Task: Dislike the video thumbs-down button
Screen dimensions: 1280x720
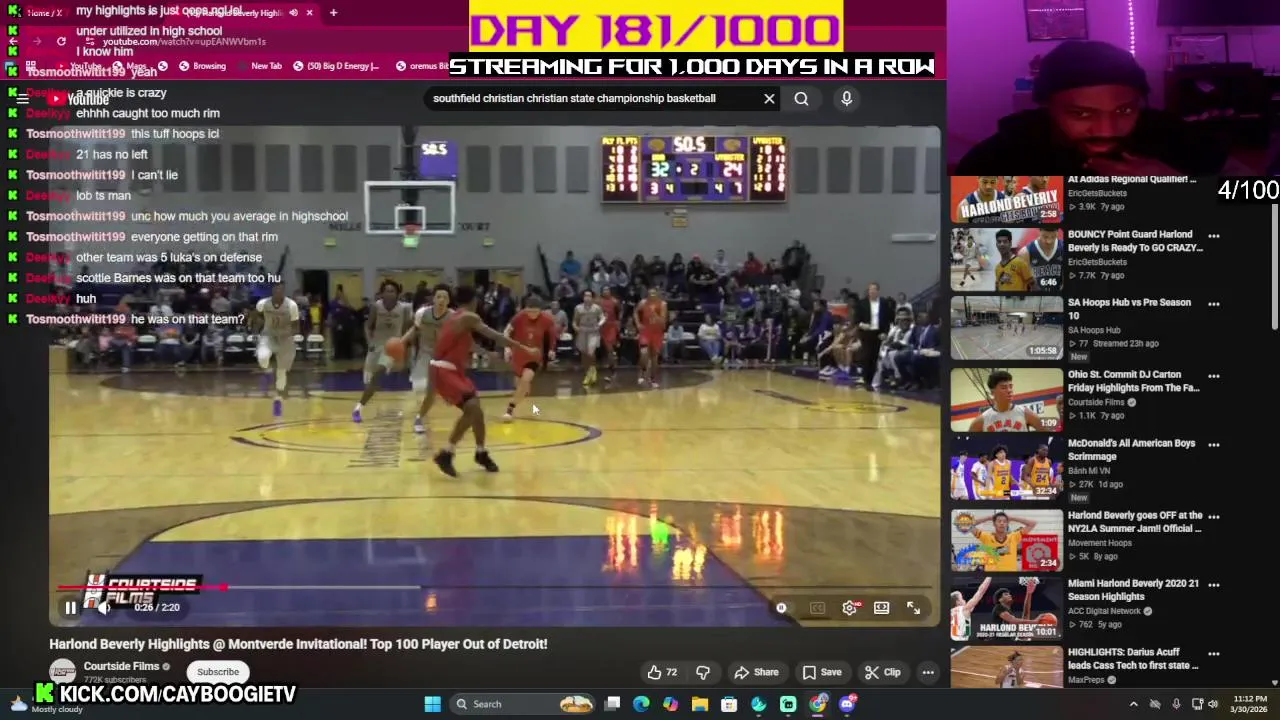Action: (x=703, y=672)
